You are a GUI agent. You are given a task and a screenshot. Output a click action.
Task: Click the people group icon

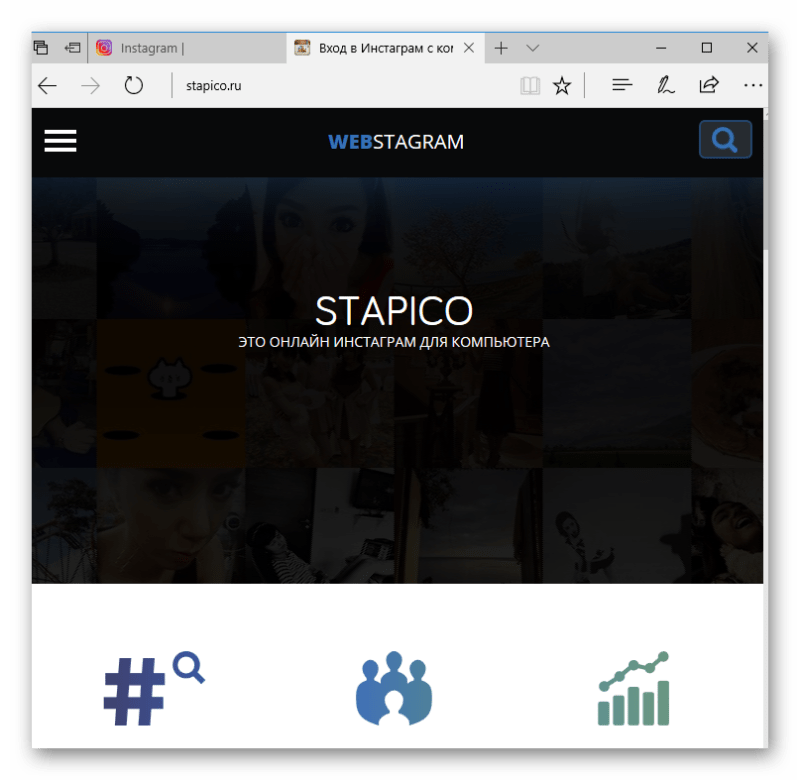(394, 688)
